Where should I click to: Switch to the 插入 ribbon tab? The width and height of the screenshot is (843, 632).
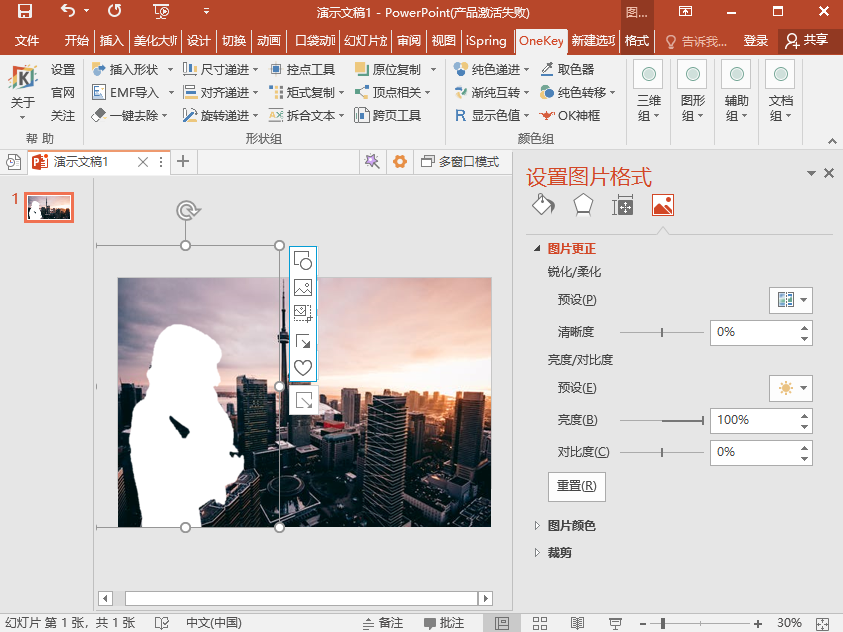111,40
